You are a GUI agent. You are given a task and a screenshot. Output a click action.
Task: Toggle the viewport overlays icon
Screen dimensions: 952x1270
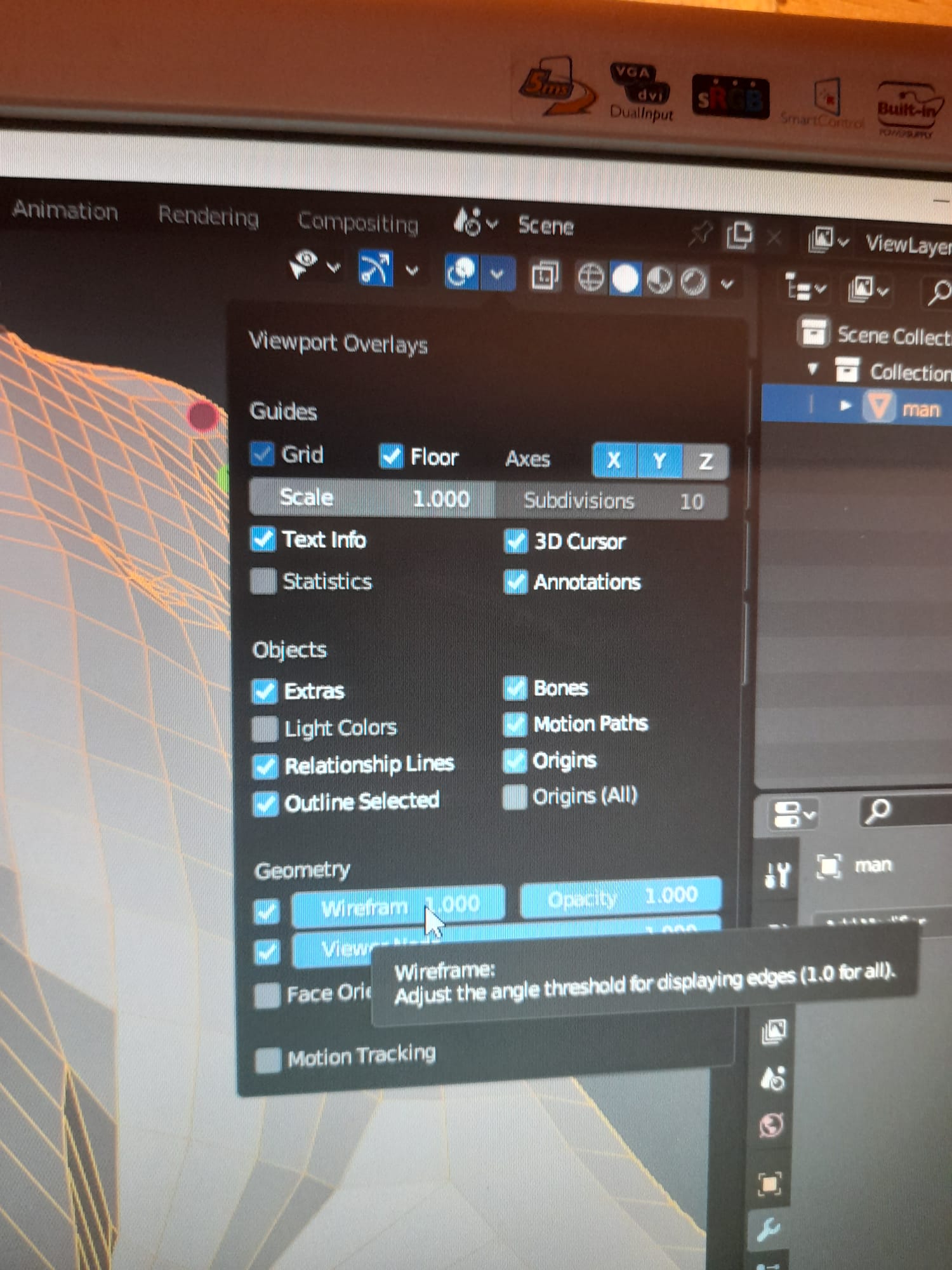(461, 272)
